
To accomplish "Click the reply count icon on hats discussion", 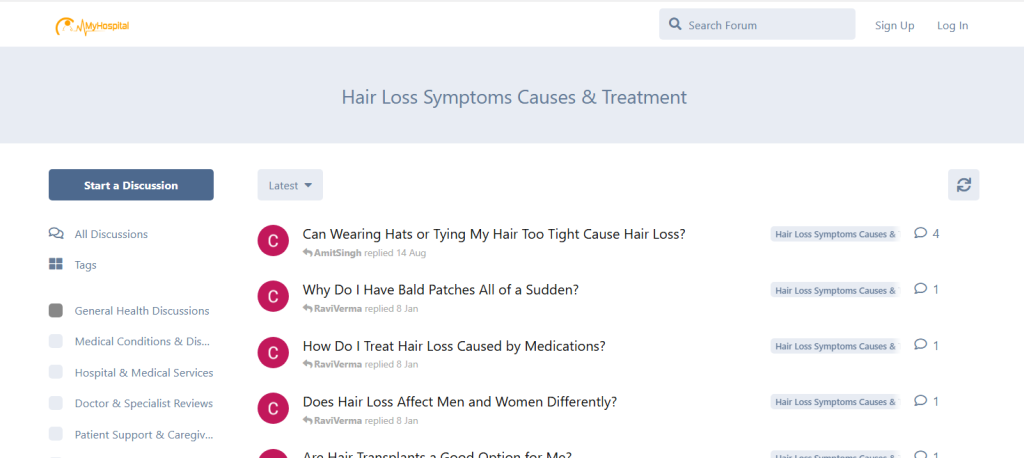I will click(921, 234).
